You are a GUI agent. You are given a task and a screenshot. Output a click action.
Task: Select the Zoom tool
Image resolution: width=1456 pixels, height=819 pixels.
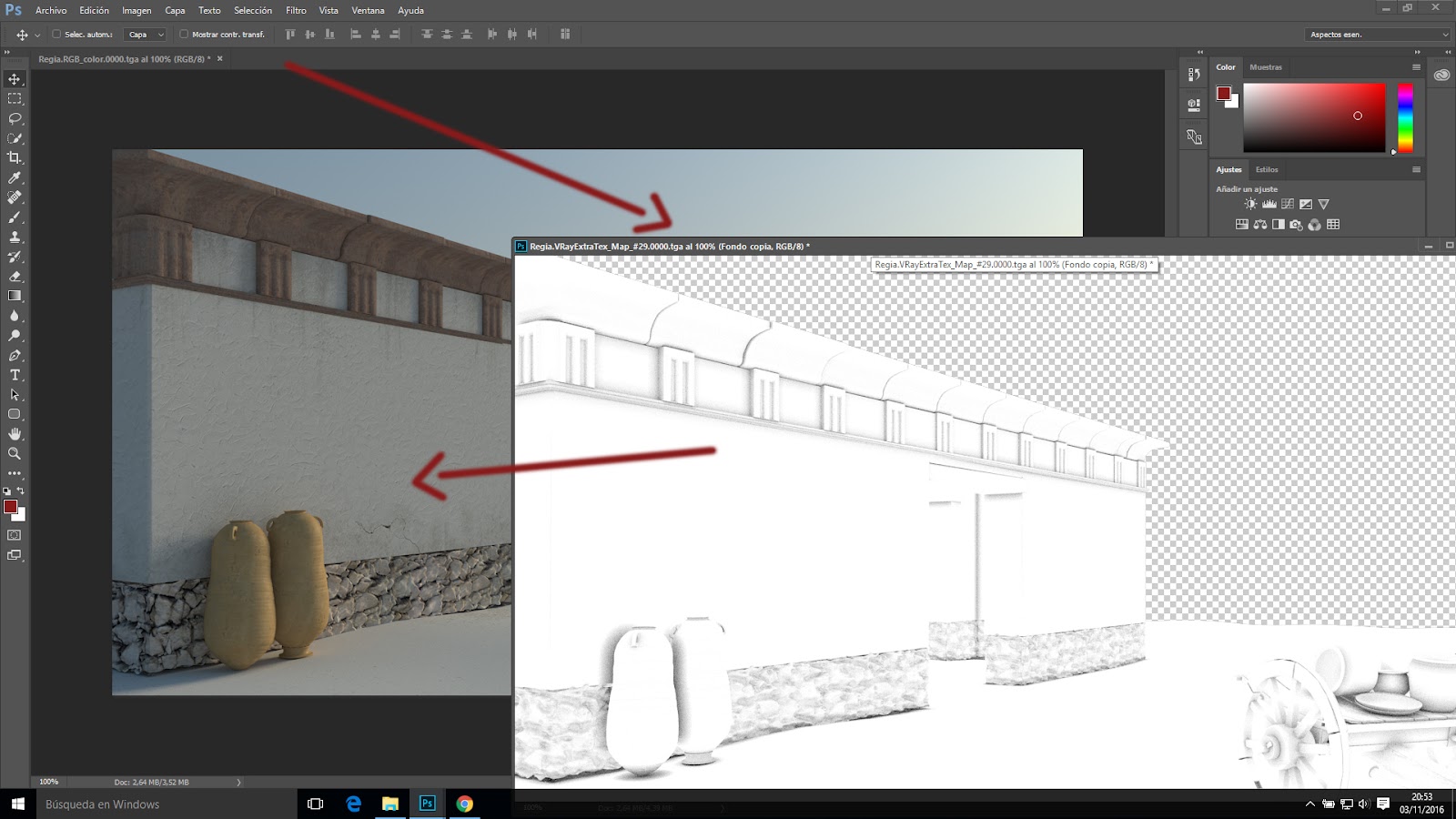[x=15, y=453]
